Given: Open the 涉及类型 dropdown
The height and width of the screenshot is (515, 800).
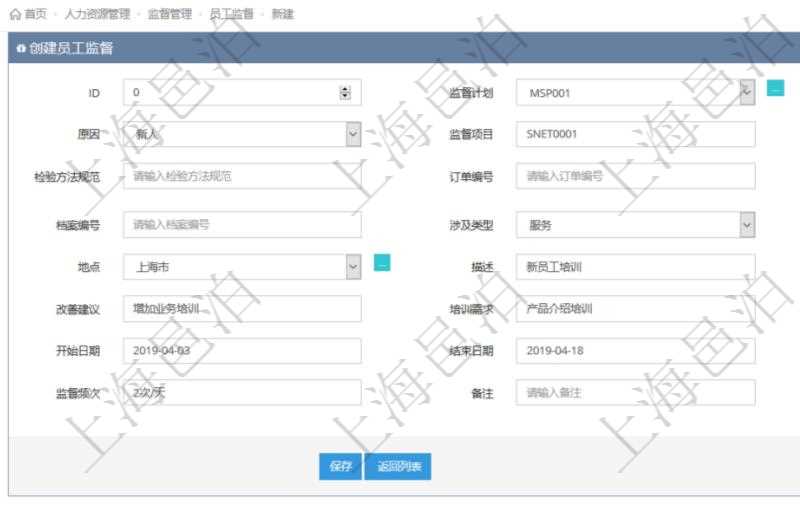Looking at the screenshot, I should pyautogui.click(x=747, y=225).
